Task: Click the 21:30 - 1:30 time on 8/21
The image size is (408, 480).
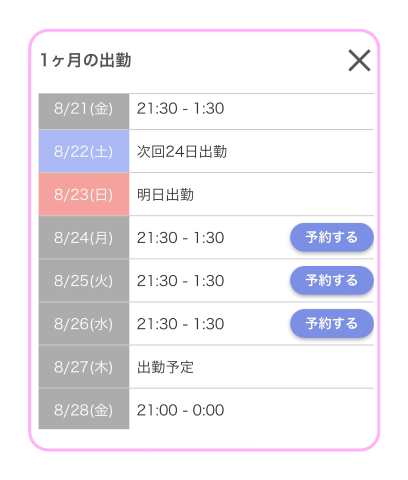Action: [x=180, y=108]
